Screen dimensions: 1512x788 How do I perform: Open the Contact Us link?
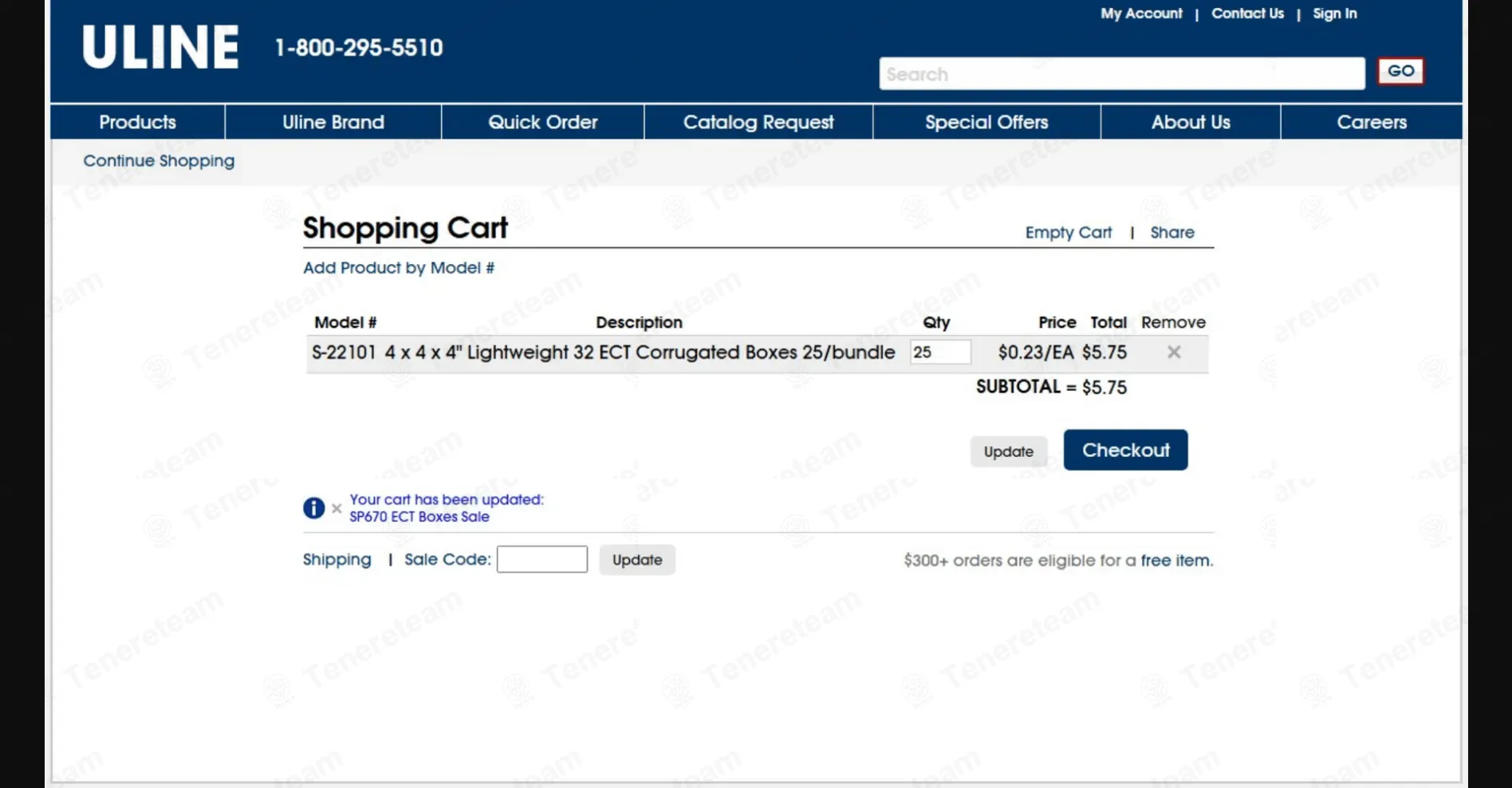point(1247,14)
